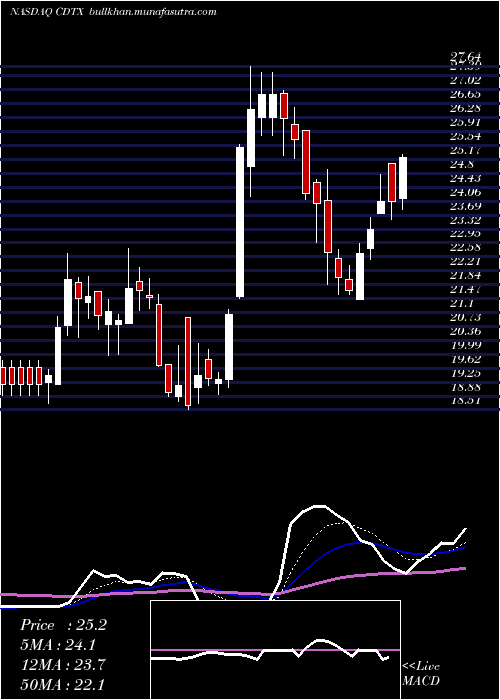Click the 20.36 price axis label
Screen dimensions: 500x700
(467, 331)
